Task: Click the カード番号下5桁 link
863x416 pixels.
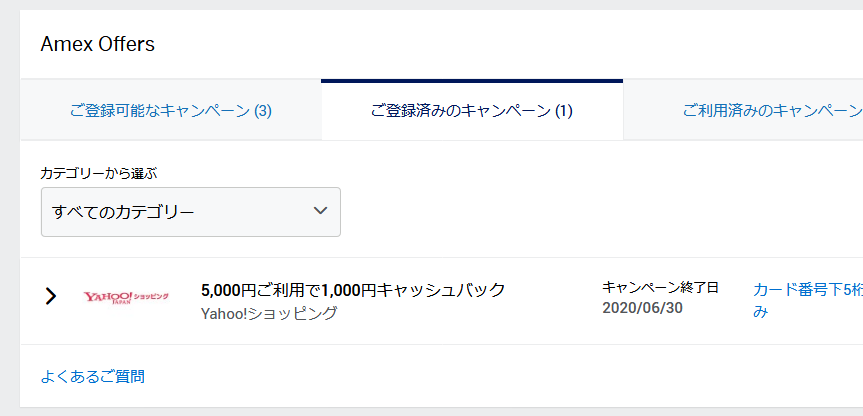Action: [x=807, y=290]
